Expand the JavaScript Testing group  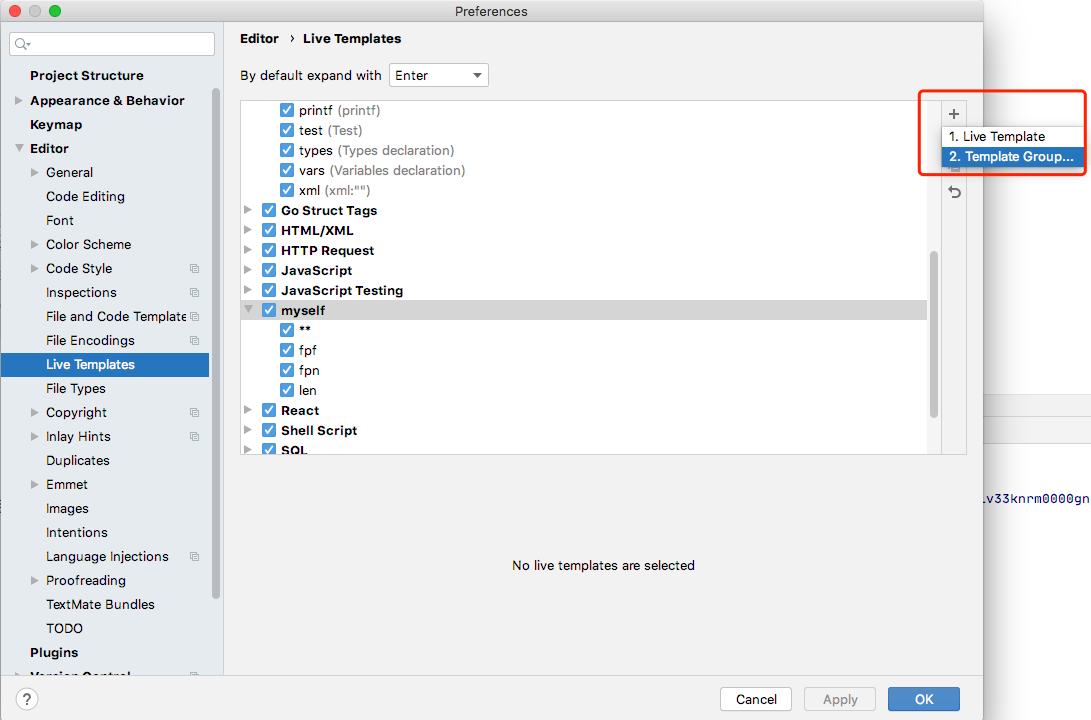(248, 289)
